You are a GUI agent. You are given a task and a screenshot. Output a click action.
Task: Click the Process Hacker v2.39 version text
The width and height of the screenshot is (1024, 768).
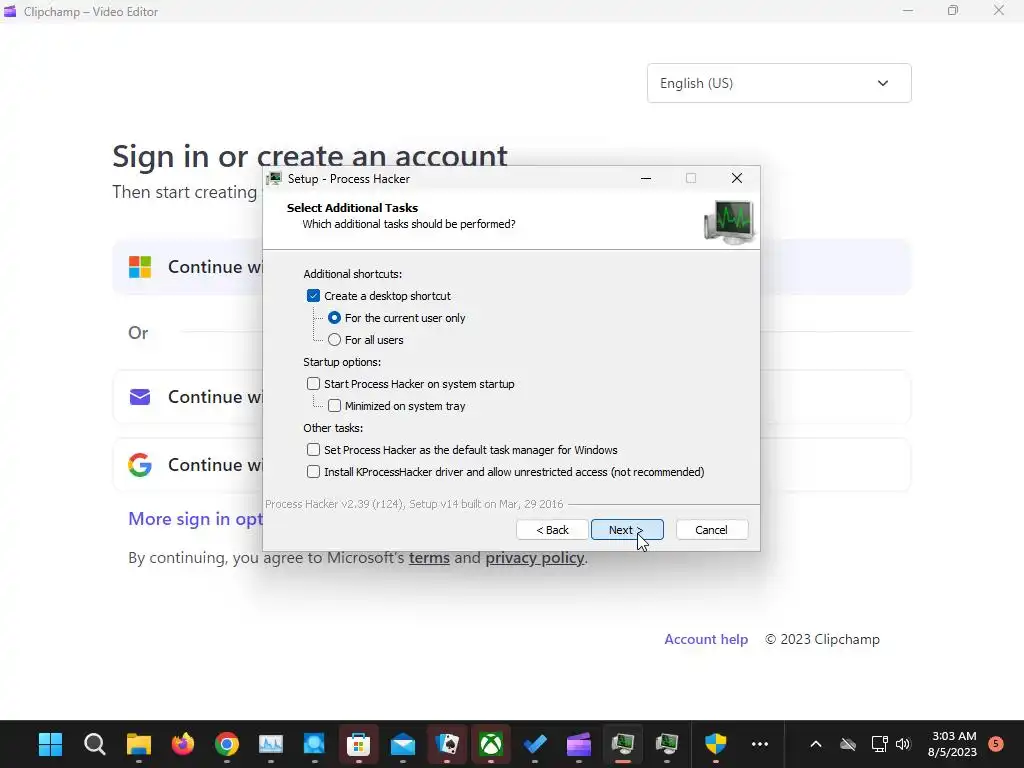coord(414,504)
